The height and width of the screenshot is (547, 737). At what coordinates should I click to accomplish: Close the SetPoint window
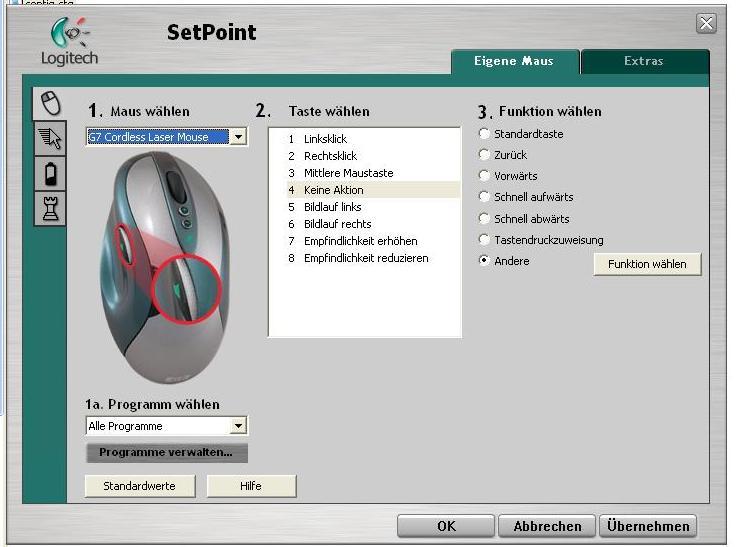pos(706,23)
